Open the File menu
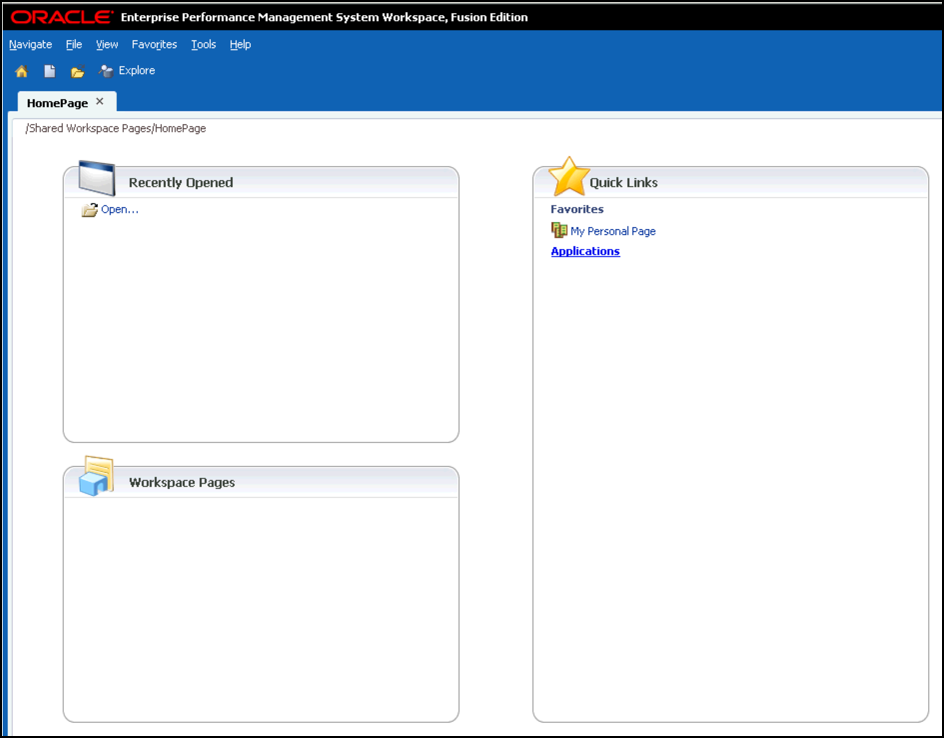944x738 pixels. pyautogui.click(x=74, y=45)
